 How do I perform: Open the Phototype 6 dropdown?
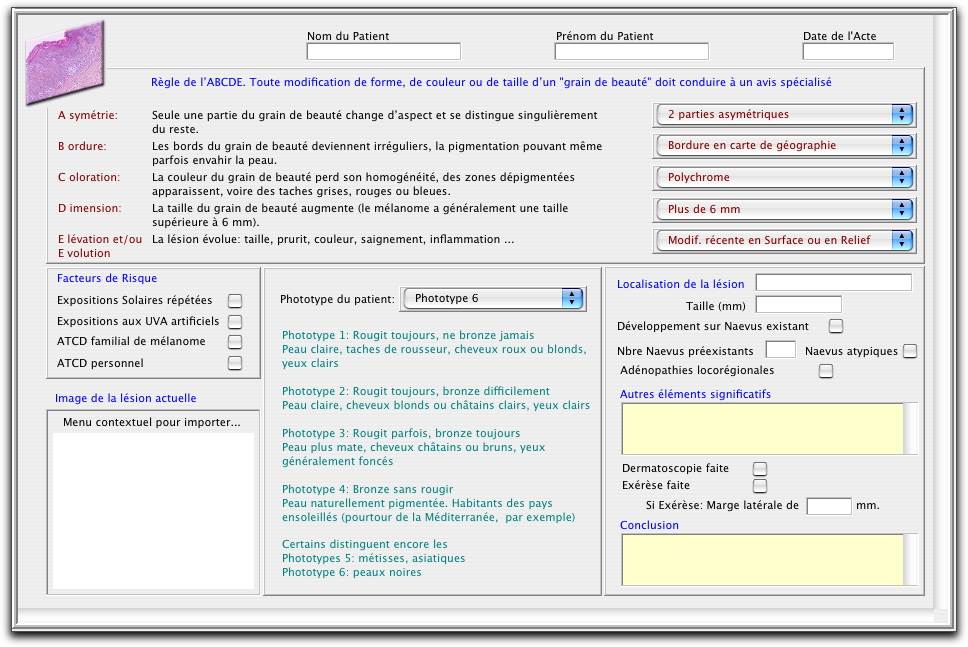[493, 298]
